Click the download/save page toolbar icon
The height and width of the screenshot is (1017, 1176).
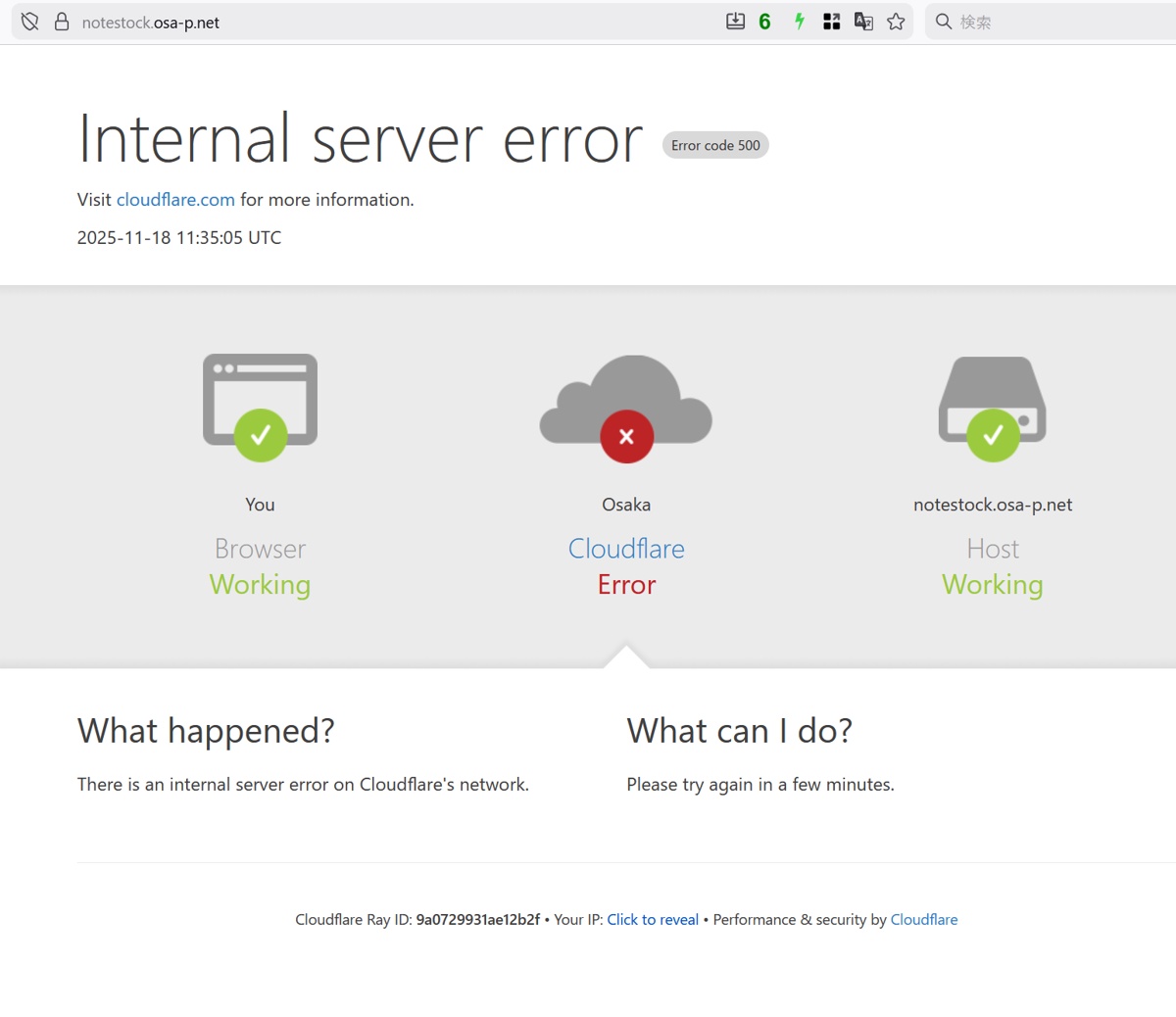coord(735,22)
